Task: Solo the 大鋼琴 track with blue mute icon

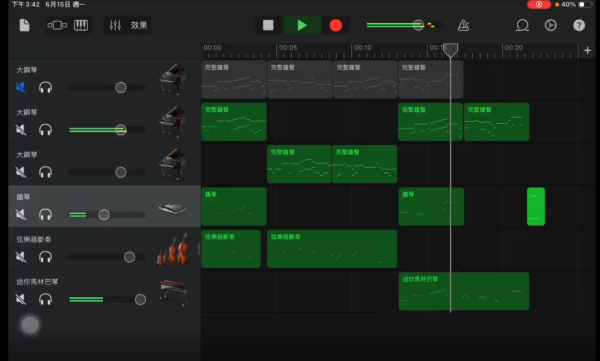Action: [45, 88]
